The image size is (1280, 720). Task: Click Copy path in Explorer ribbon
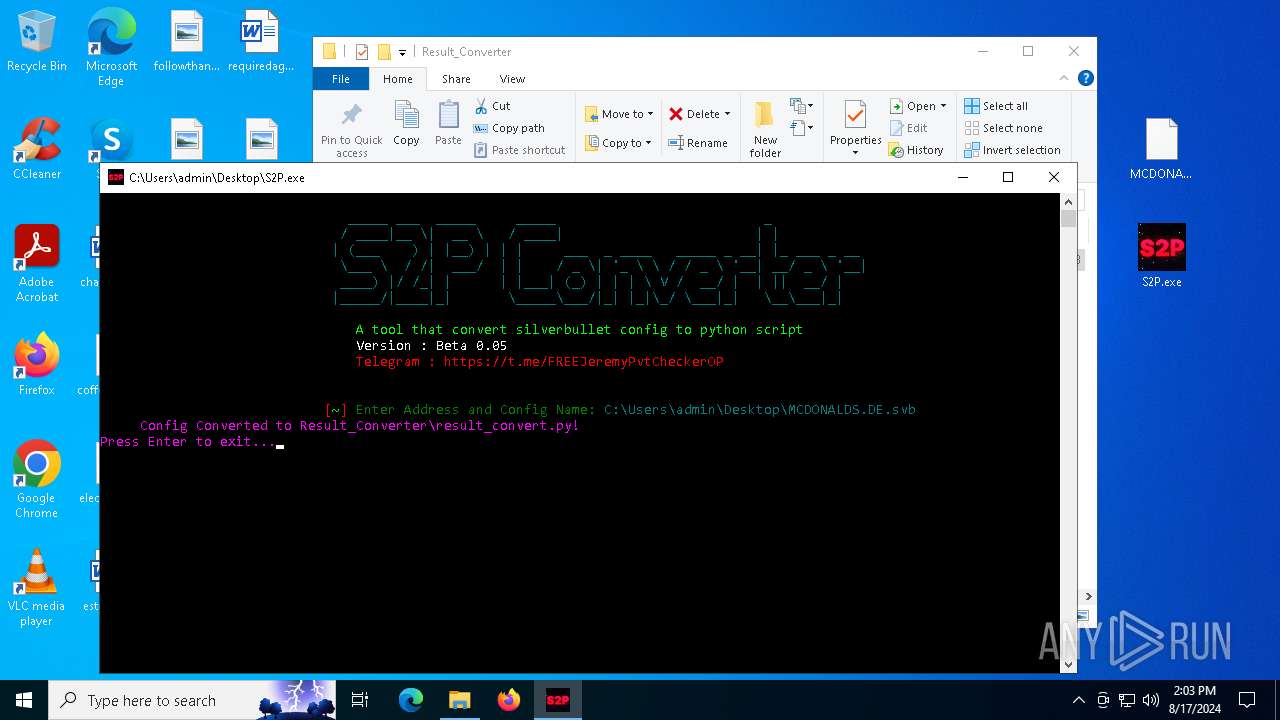[x=509, y=128]
